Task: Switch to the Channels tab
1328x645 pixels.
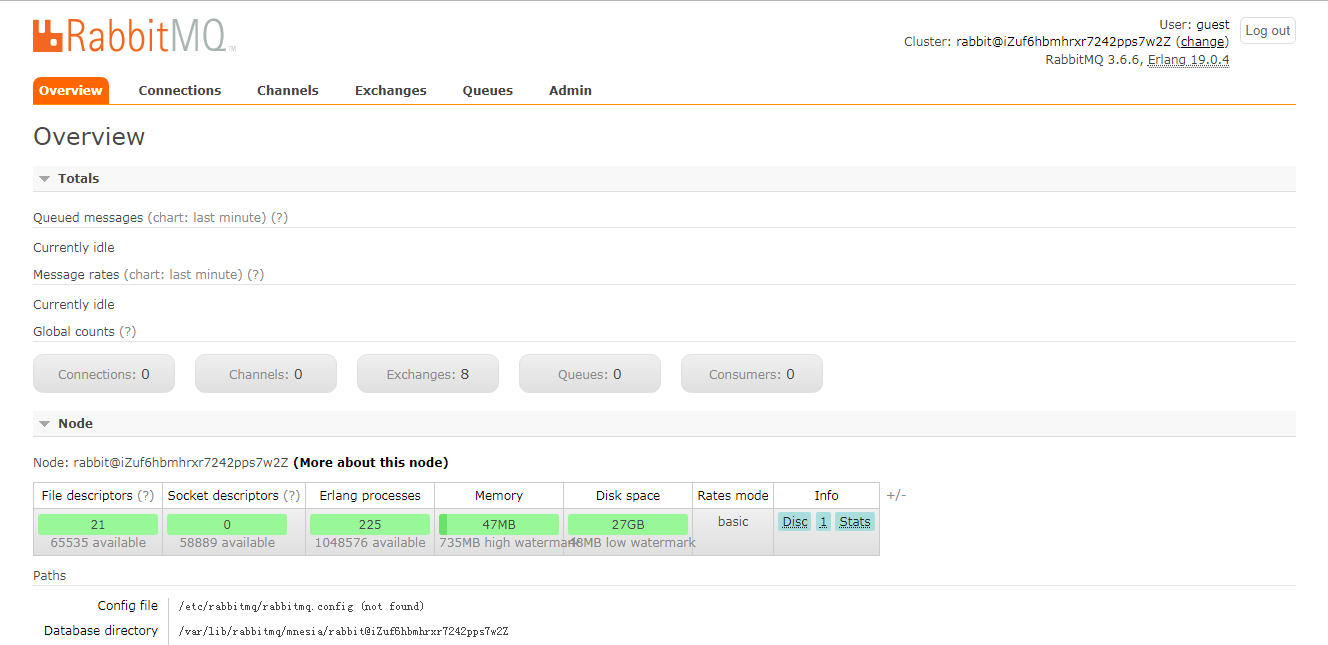Action: [288, 90]
